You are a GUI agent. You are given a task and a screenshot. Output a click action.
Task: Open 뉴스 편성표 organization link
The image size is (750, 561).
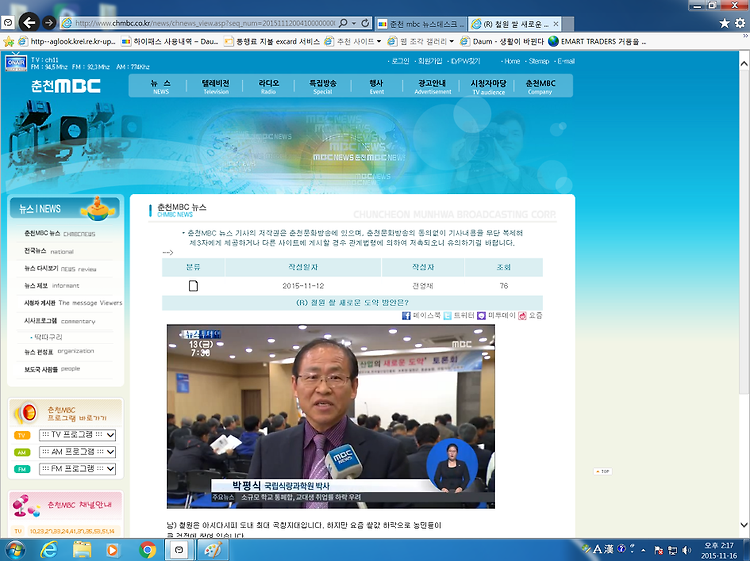[59, 352]
